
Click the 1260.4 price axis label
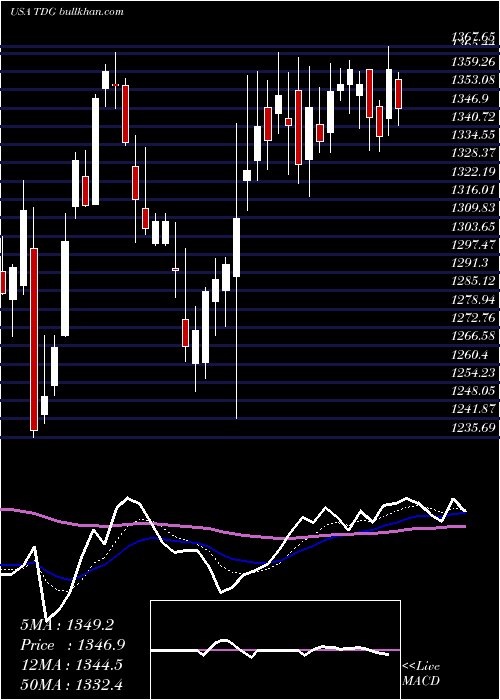tap(471, 354)
